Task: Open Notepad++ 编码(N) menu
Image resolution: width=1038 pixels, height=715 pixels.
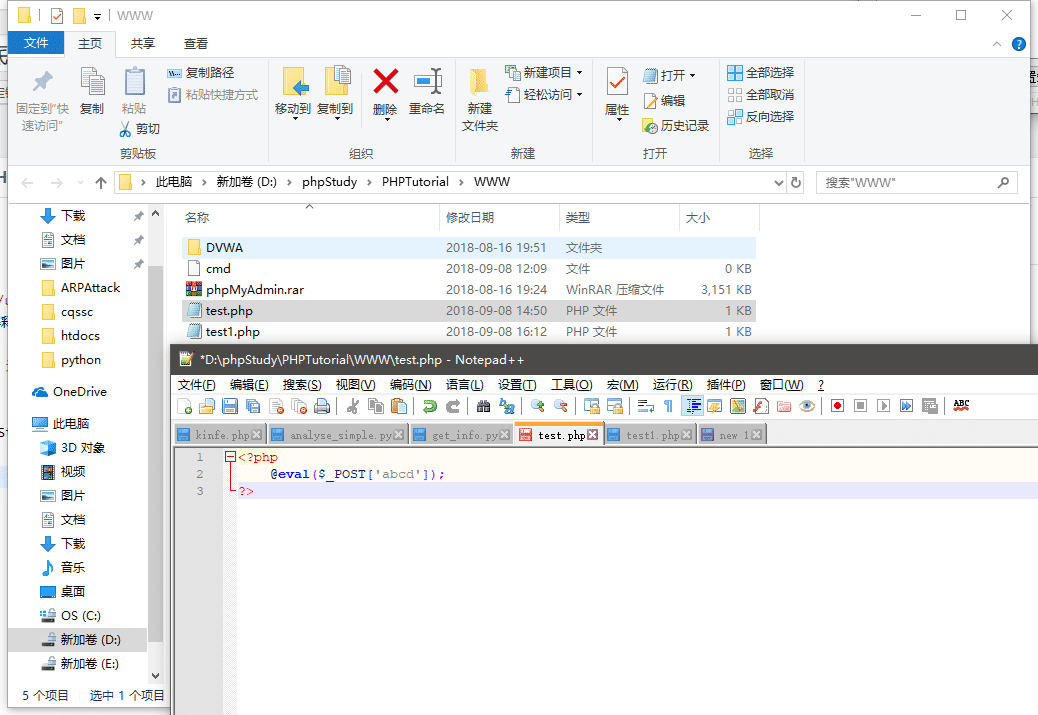Action: pyautogui.click(x=410, y=385)
